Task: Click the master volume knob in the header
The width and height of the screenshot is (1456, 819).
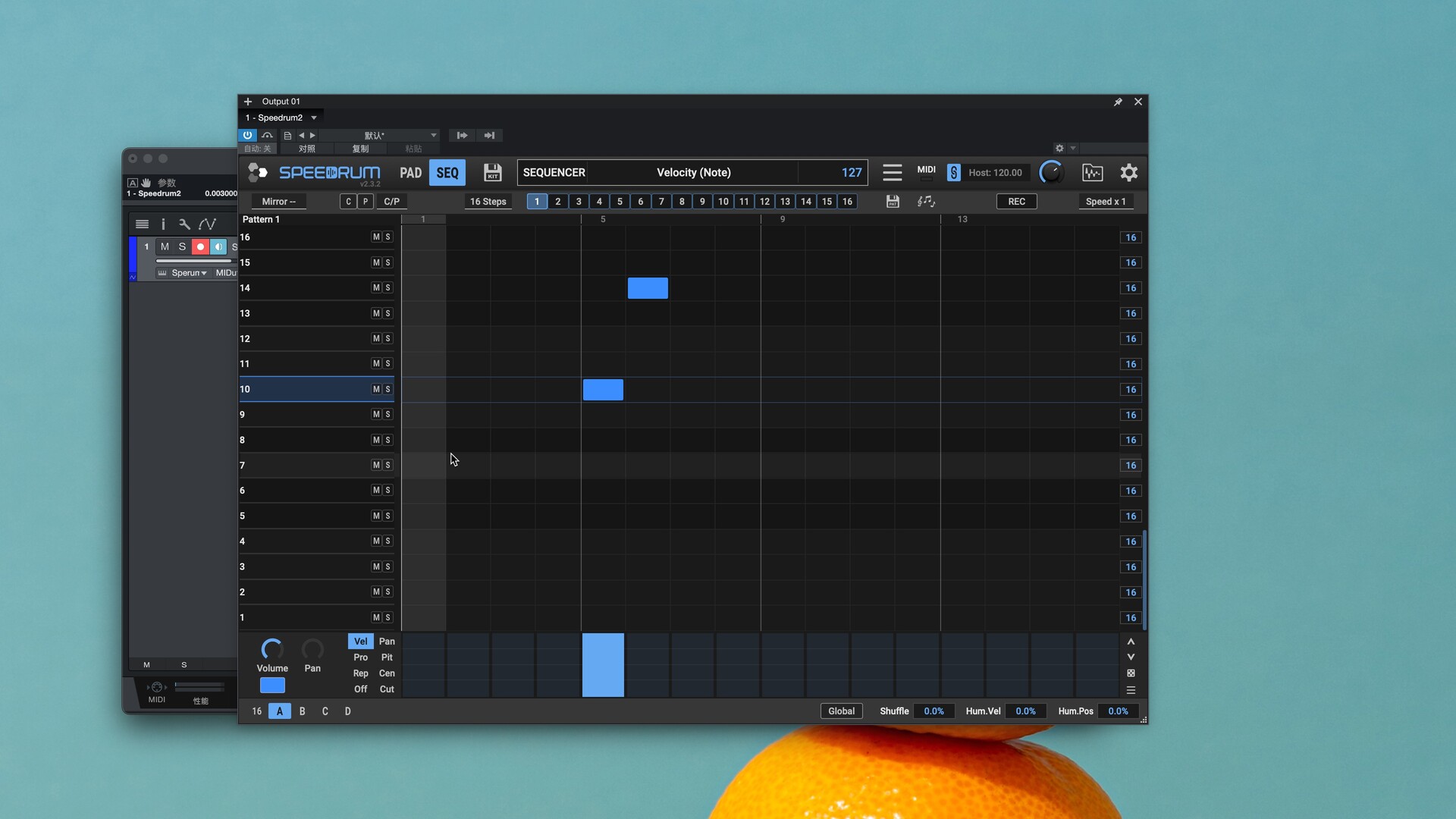Action: click(1050, 173)
